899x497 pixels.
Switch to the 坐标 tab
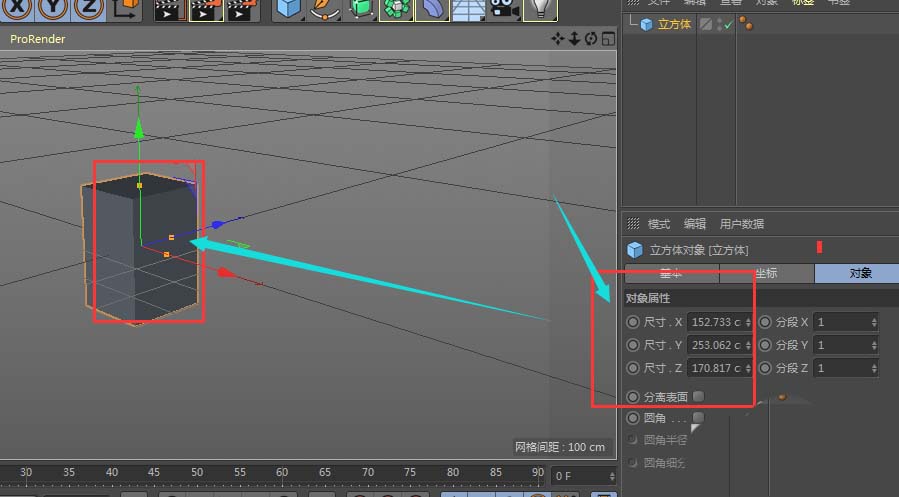[x=766, y=273]
